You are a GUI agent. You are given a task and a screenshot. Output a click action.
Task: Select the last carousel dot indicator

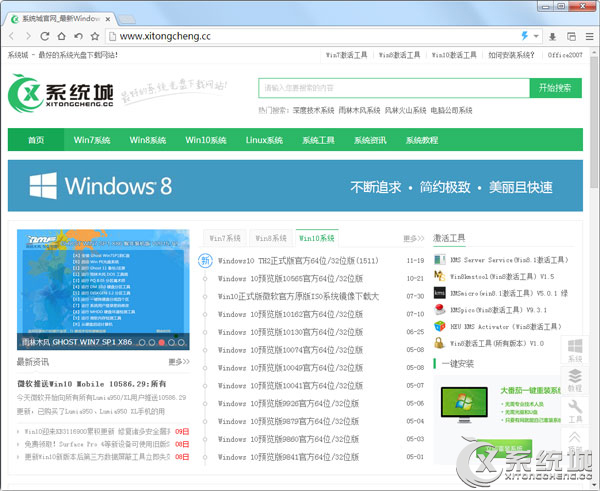point(181,343)
